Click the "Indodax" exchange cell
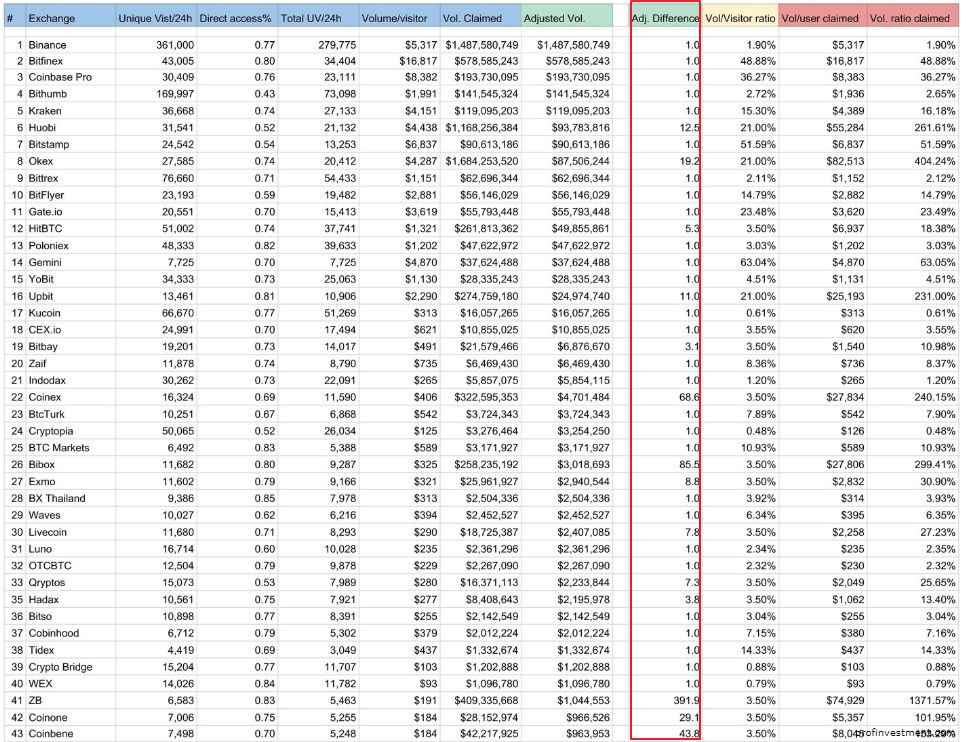The image size is (968, 742). 47,380
